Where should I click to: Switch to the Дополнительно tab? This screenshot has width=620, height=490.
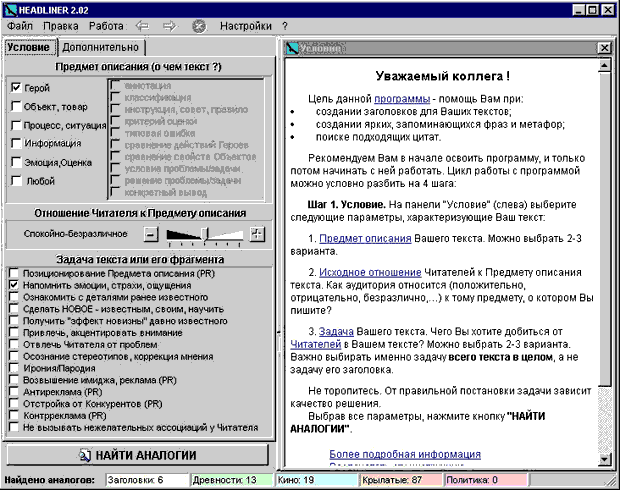(100, 47)
